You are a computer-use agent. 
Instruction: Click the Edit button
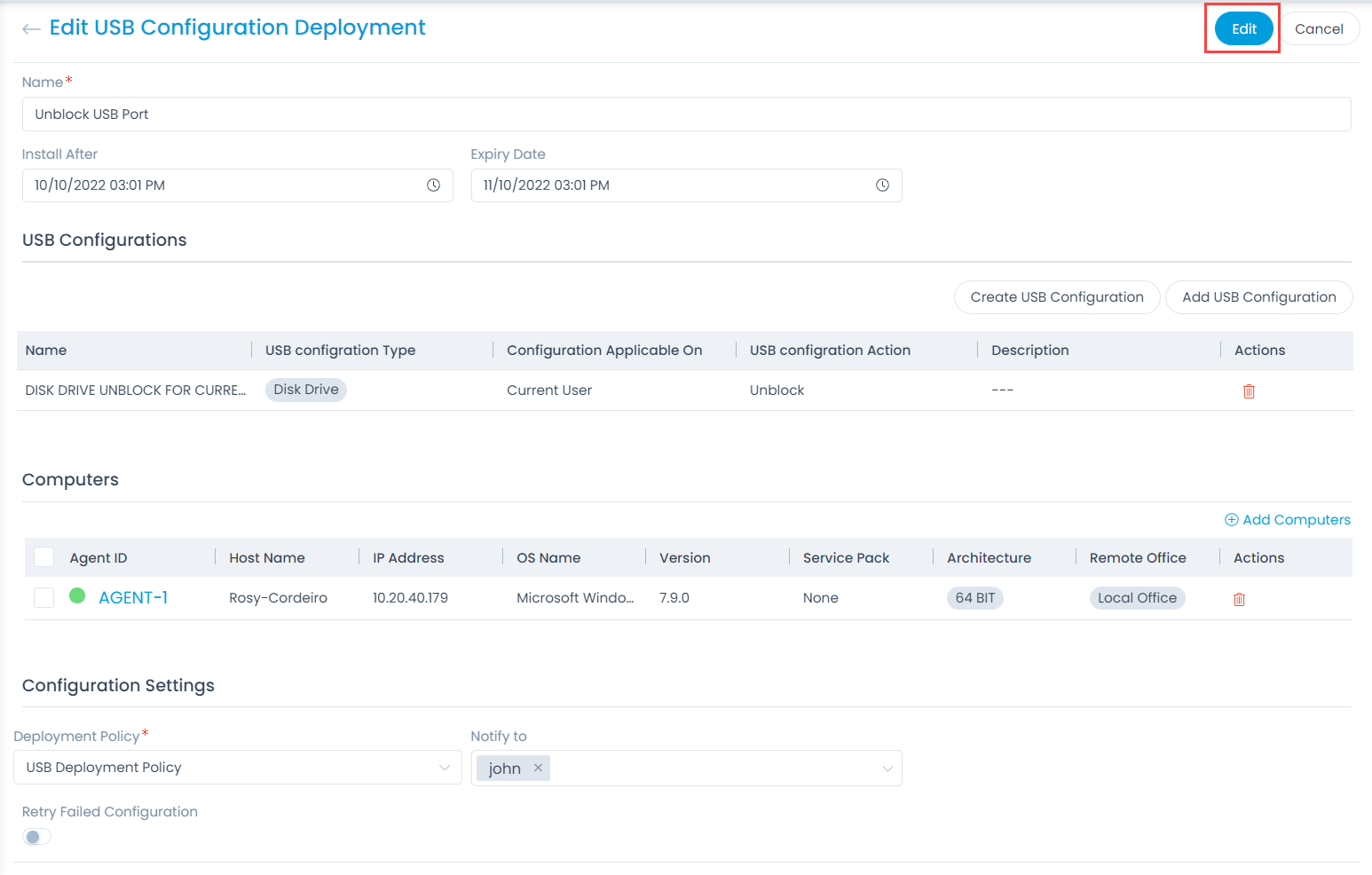[x=1242, y=28]
